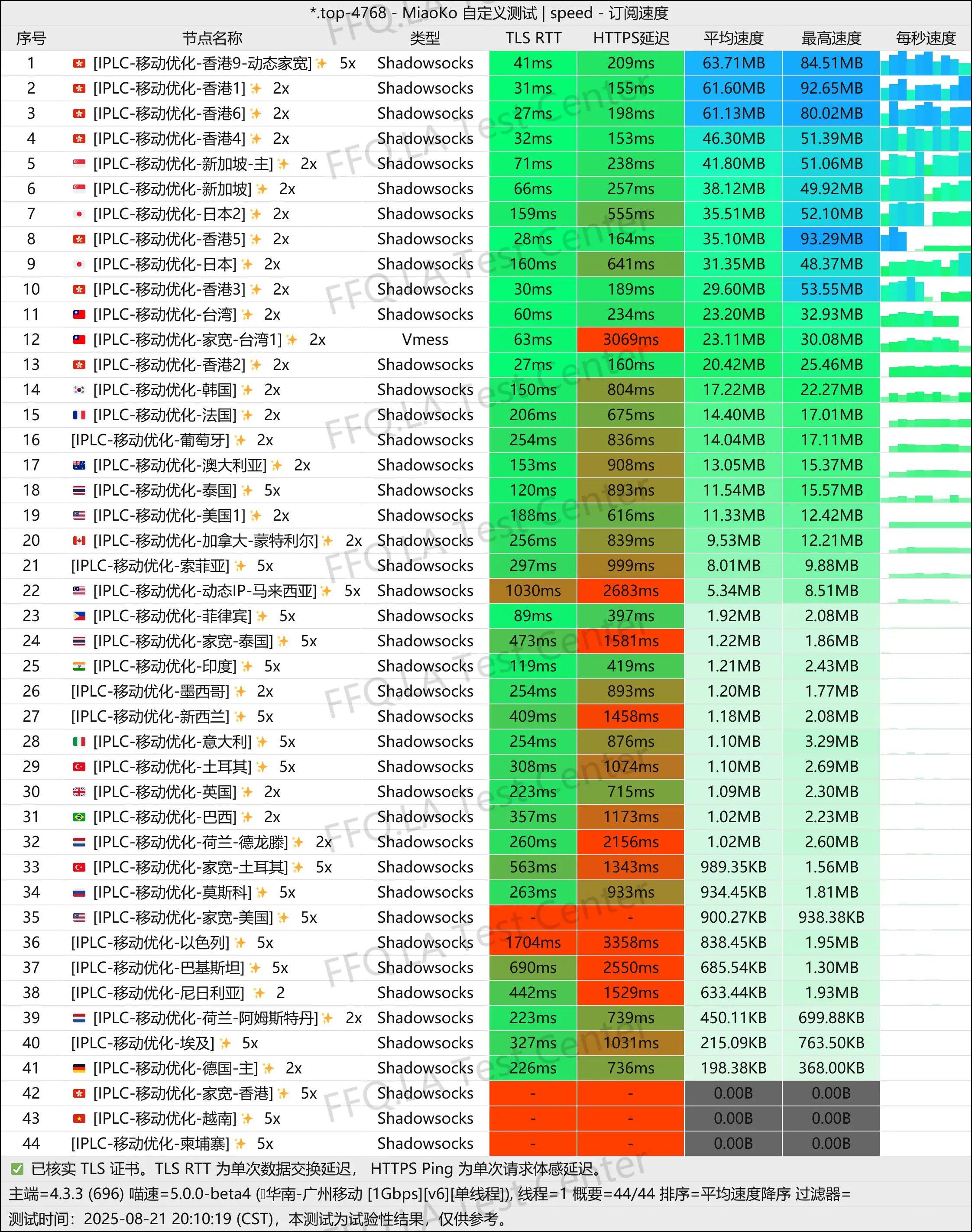
Task: Click the Australia flag beside 澳大利亚
Action: coord(79,466)
